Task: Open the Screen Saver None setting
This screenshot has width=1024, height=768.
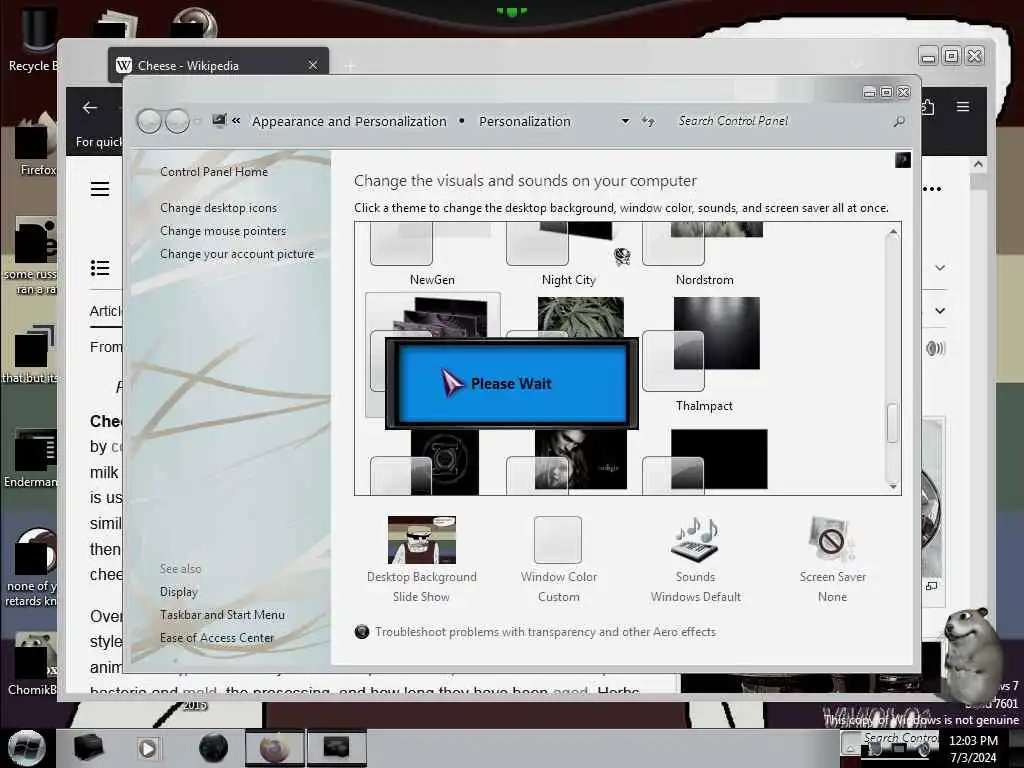Action: pyautogui.click(x=833, y=559)
